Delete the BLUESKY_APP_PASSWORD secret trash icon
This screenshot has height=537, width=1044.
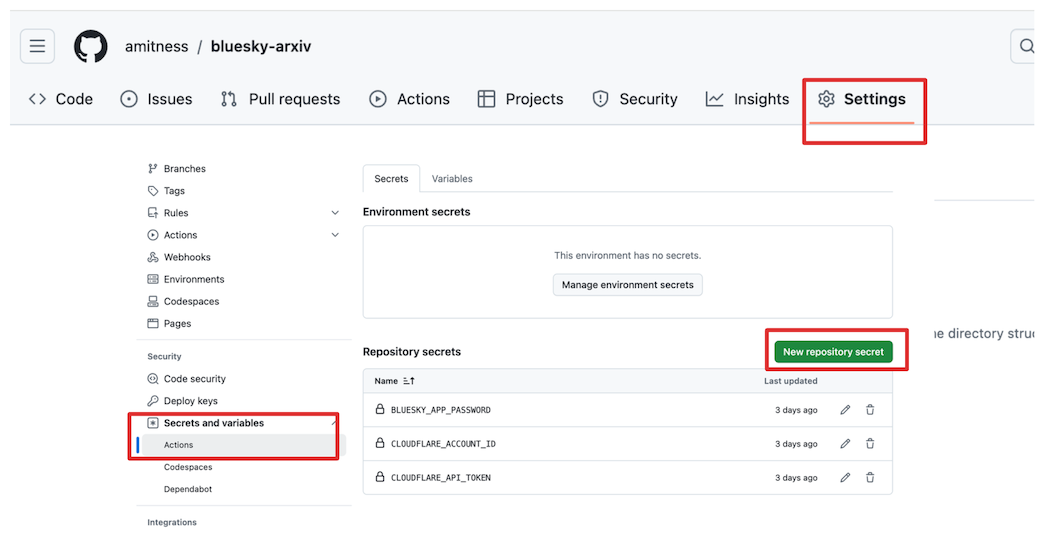(x=870, y=410)
